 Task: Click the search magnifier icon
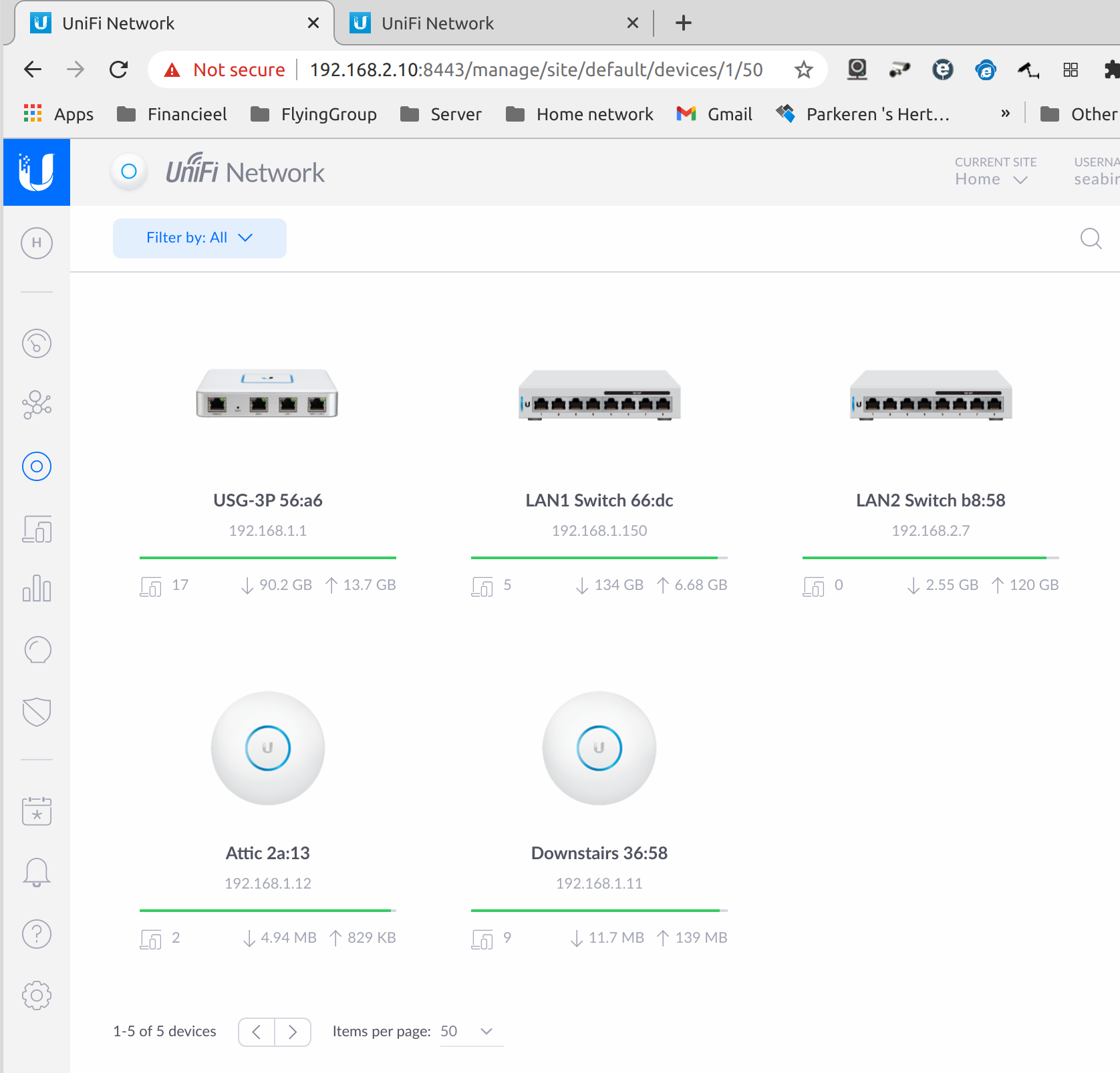tap(1091, 239)
